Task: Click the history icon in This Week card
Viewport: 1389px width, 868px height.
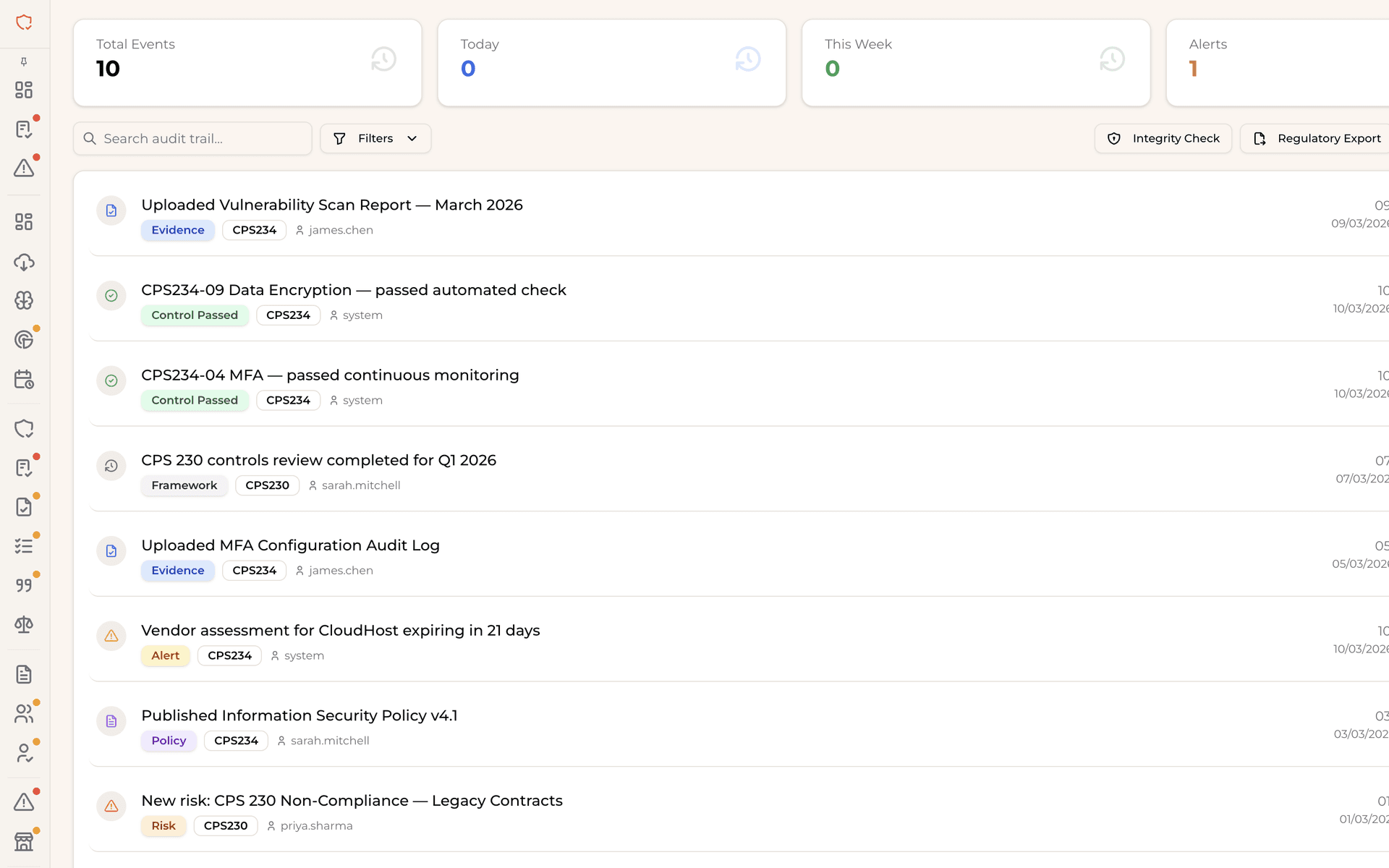Action: click(x=1112, y=59)
